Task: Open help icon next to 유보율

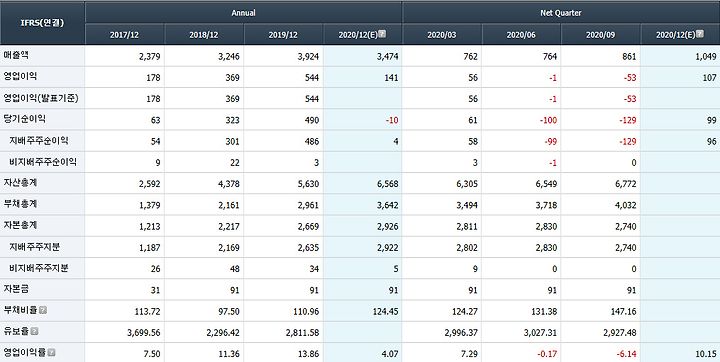Action: [x=34, y=332]
